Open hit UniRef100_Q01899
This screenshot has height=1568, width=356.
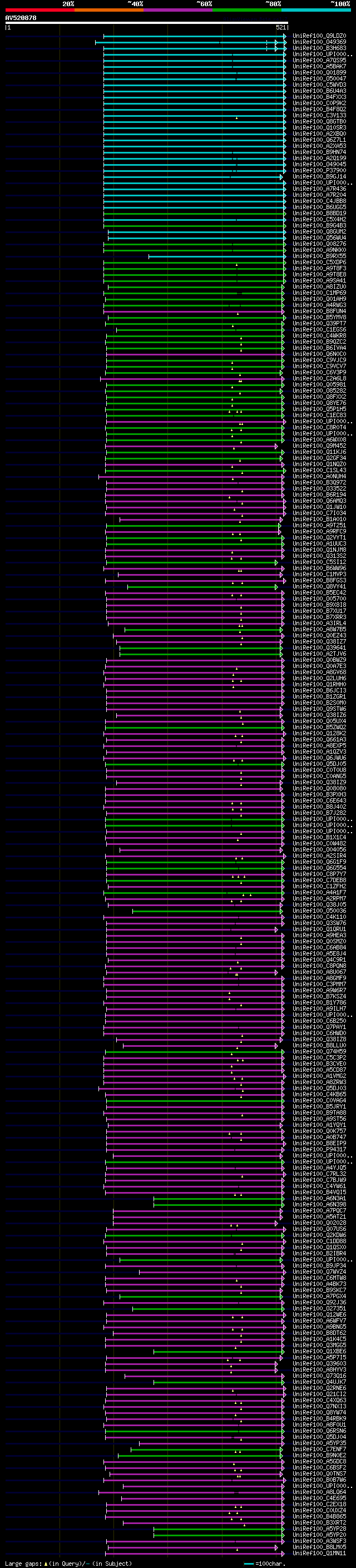(319, 72)
